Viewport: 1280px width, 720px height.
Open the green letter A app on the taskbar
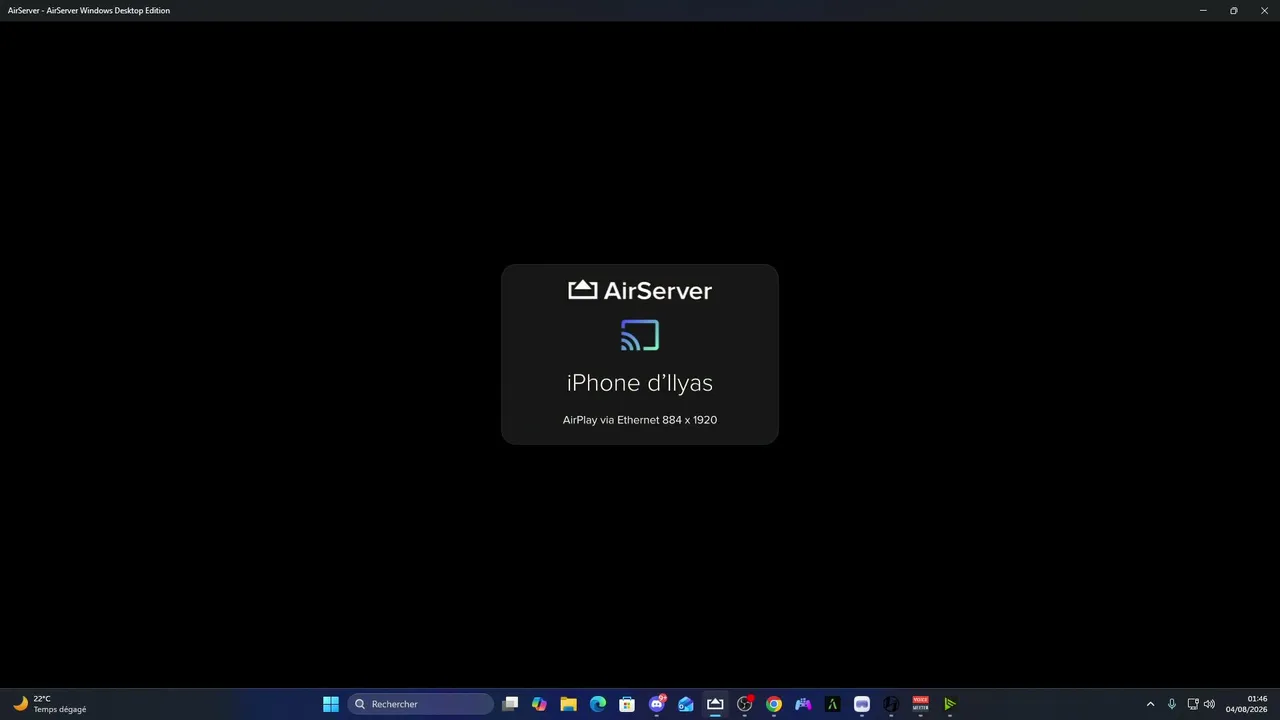pos(832,704)
